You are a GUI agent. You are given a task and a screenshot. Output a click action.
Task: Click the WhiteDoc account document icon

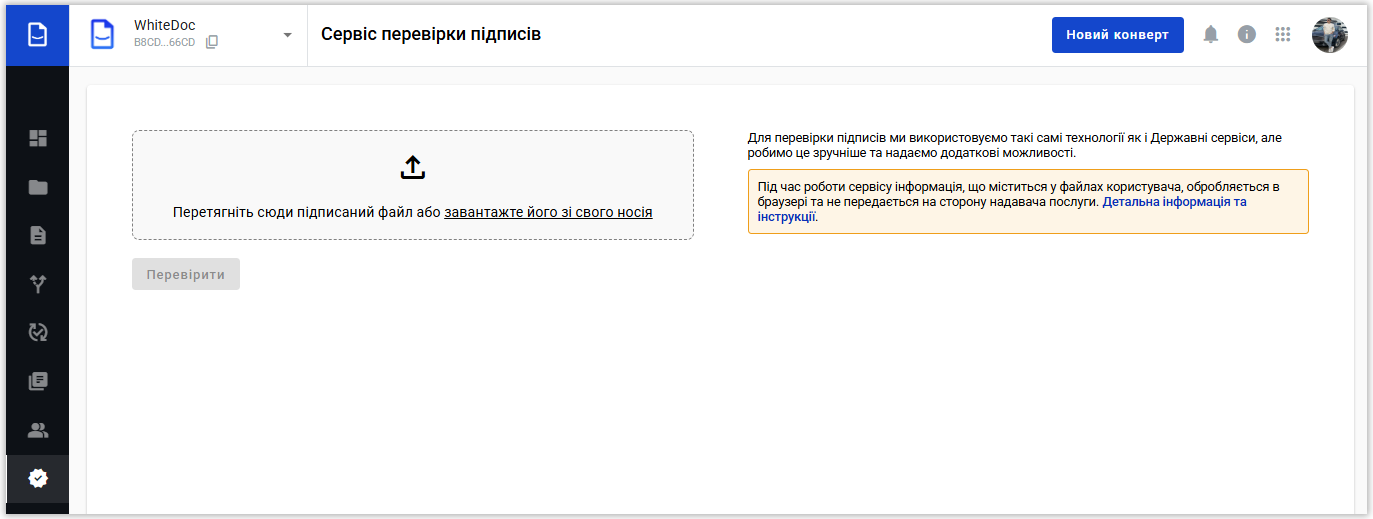pos(102,35)
